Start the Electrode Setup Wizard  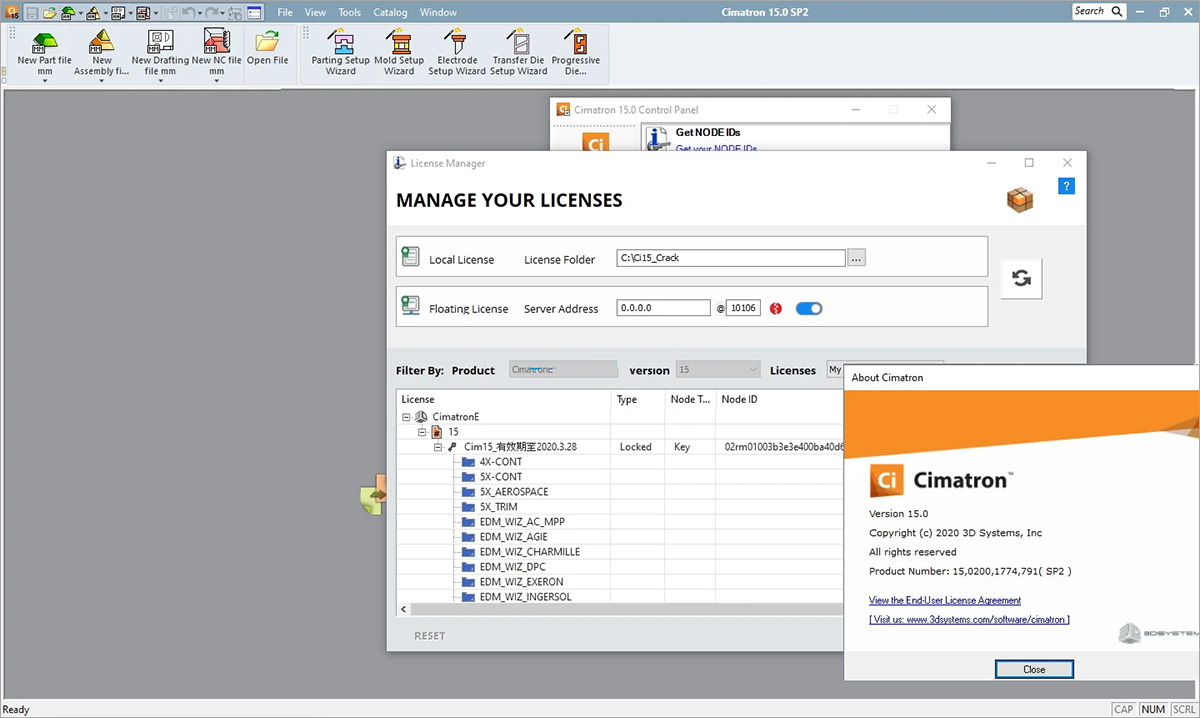(457, 43)
